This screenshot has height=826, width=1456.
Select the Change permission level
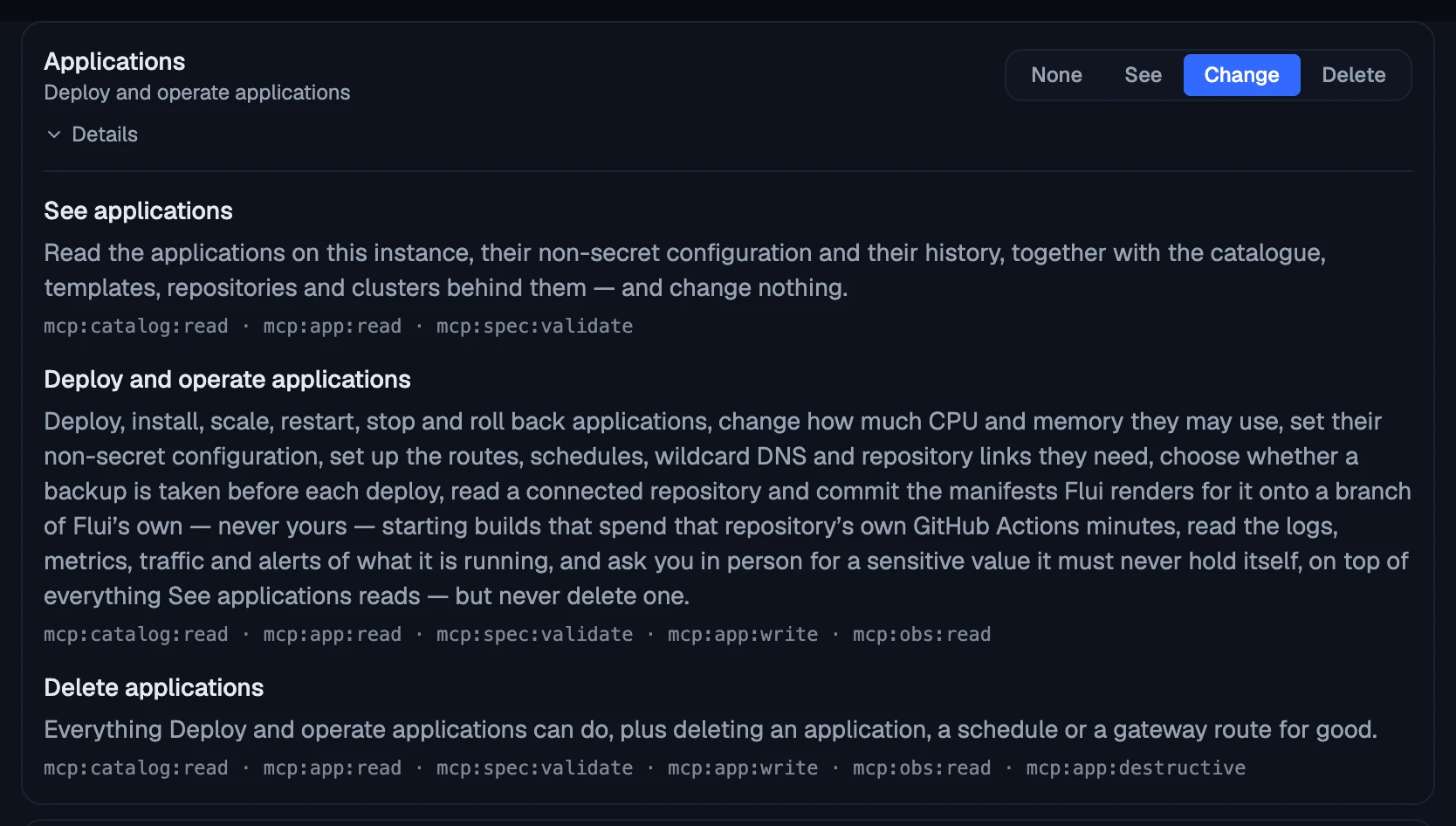[1241, 75]
